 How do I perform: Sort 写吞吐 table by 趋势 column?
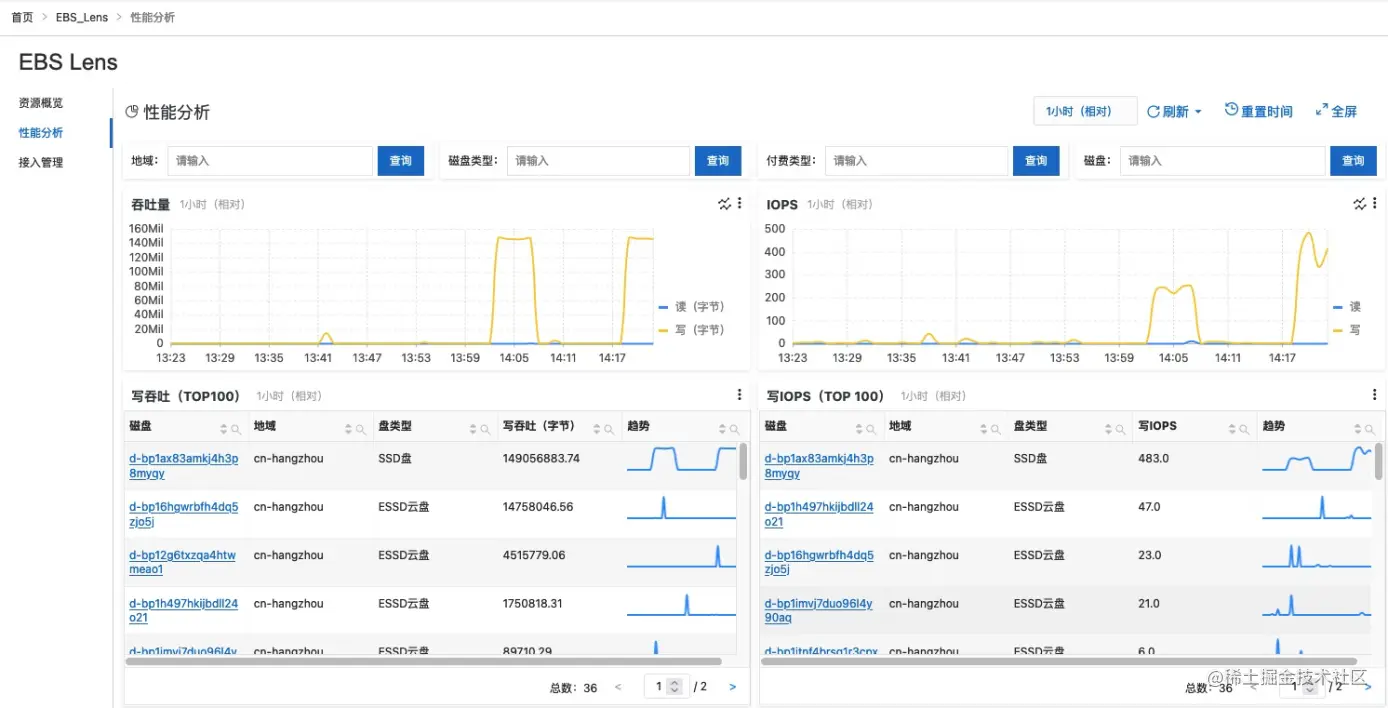point(722,429)
